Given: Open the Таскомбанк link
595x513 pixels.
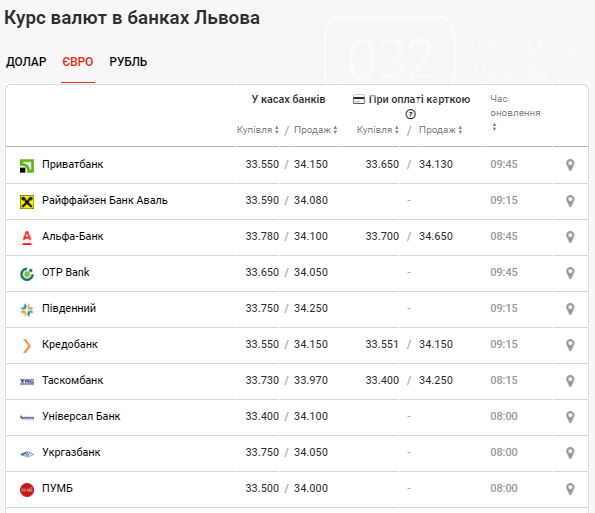Looking at the screenshot, I should coord(72,381).
